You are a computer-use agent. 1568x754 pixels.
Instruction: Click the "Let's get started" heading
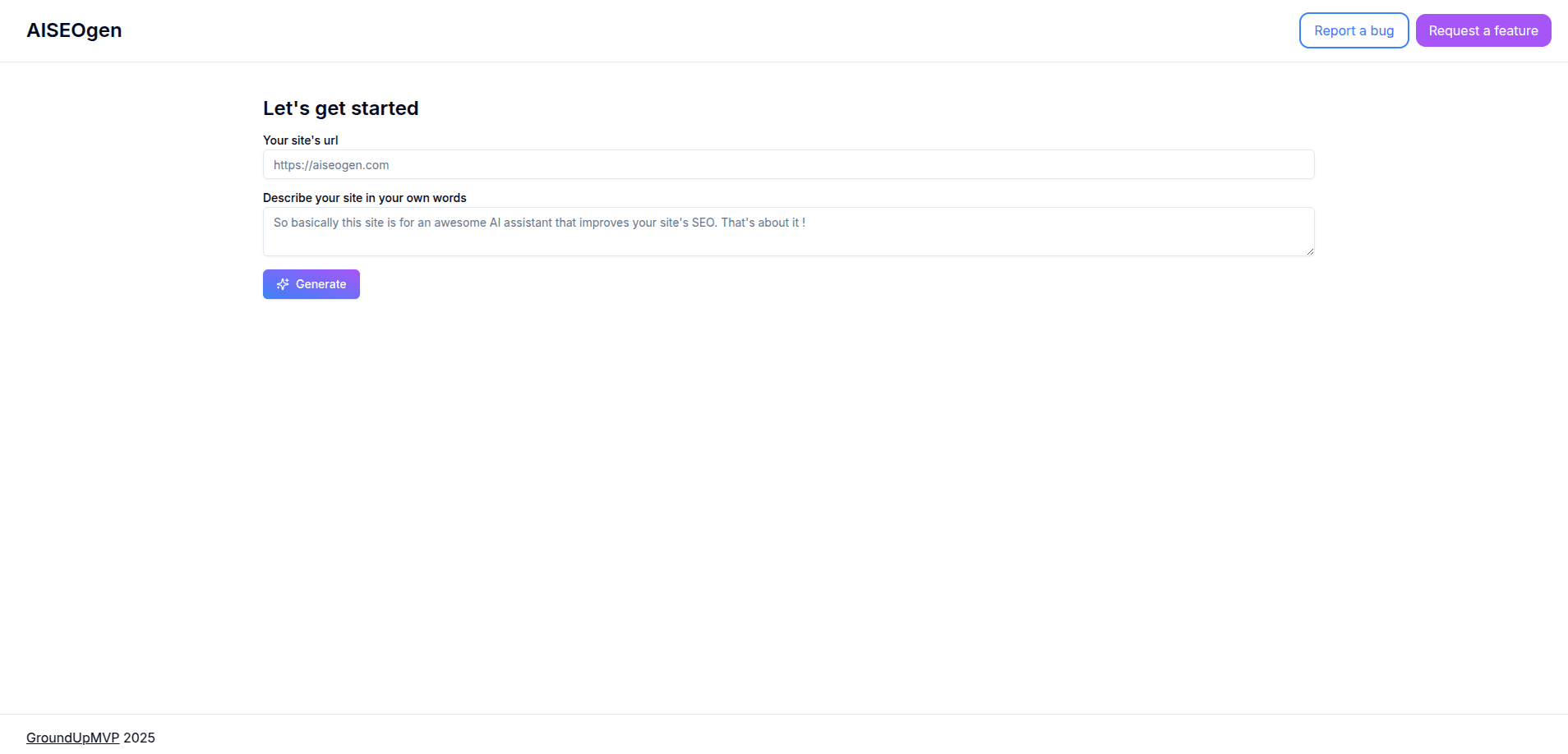click(340, 108)
